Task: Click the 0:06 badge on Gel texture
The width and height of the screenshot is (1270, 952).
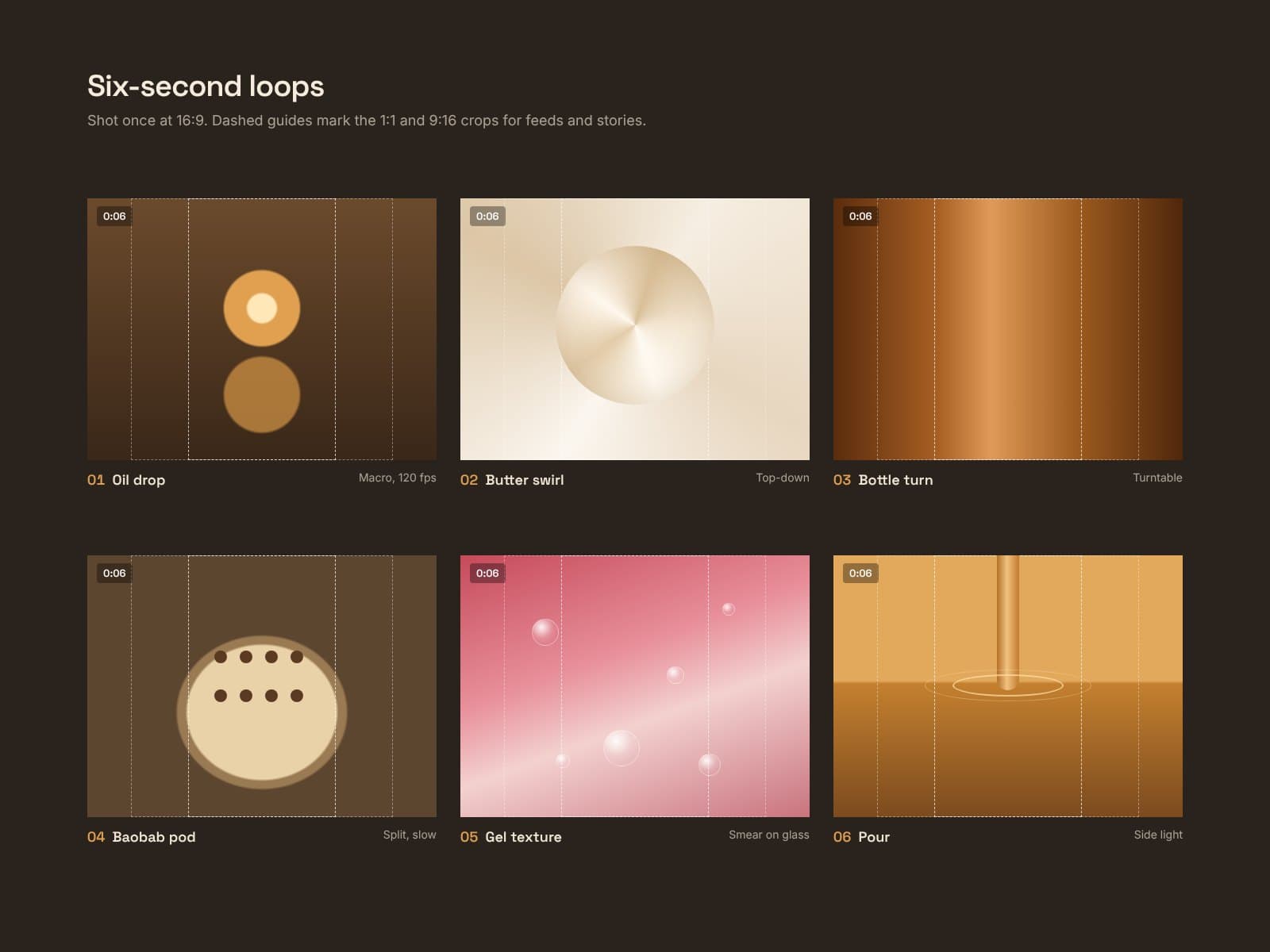Action: point(487,573)
